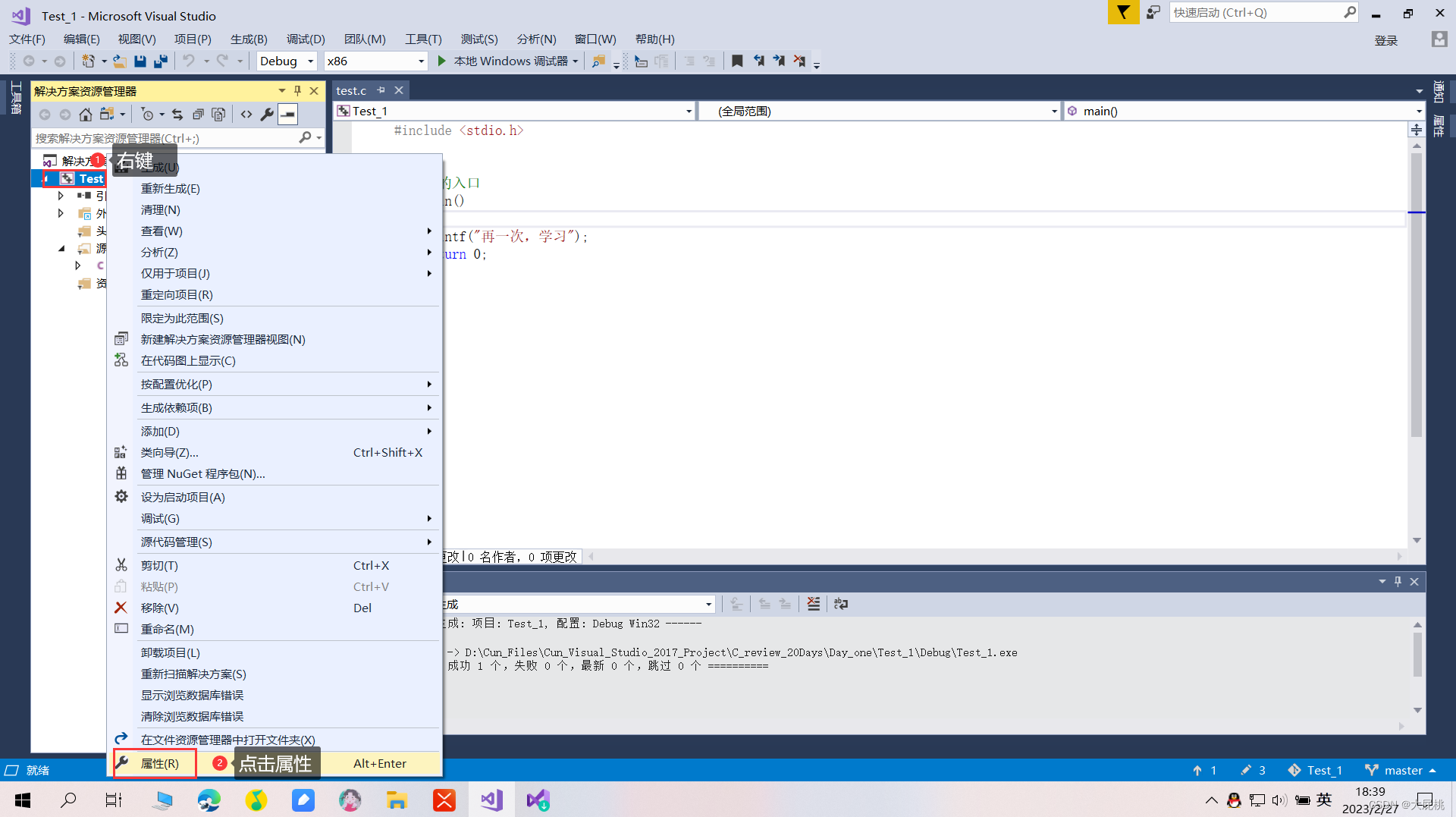Image resolution: width=1456 pixels, height=817 pixels.
Task: Click the account avatar icon
Action: tap(1439, 39)
